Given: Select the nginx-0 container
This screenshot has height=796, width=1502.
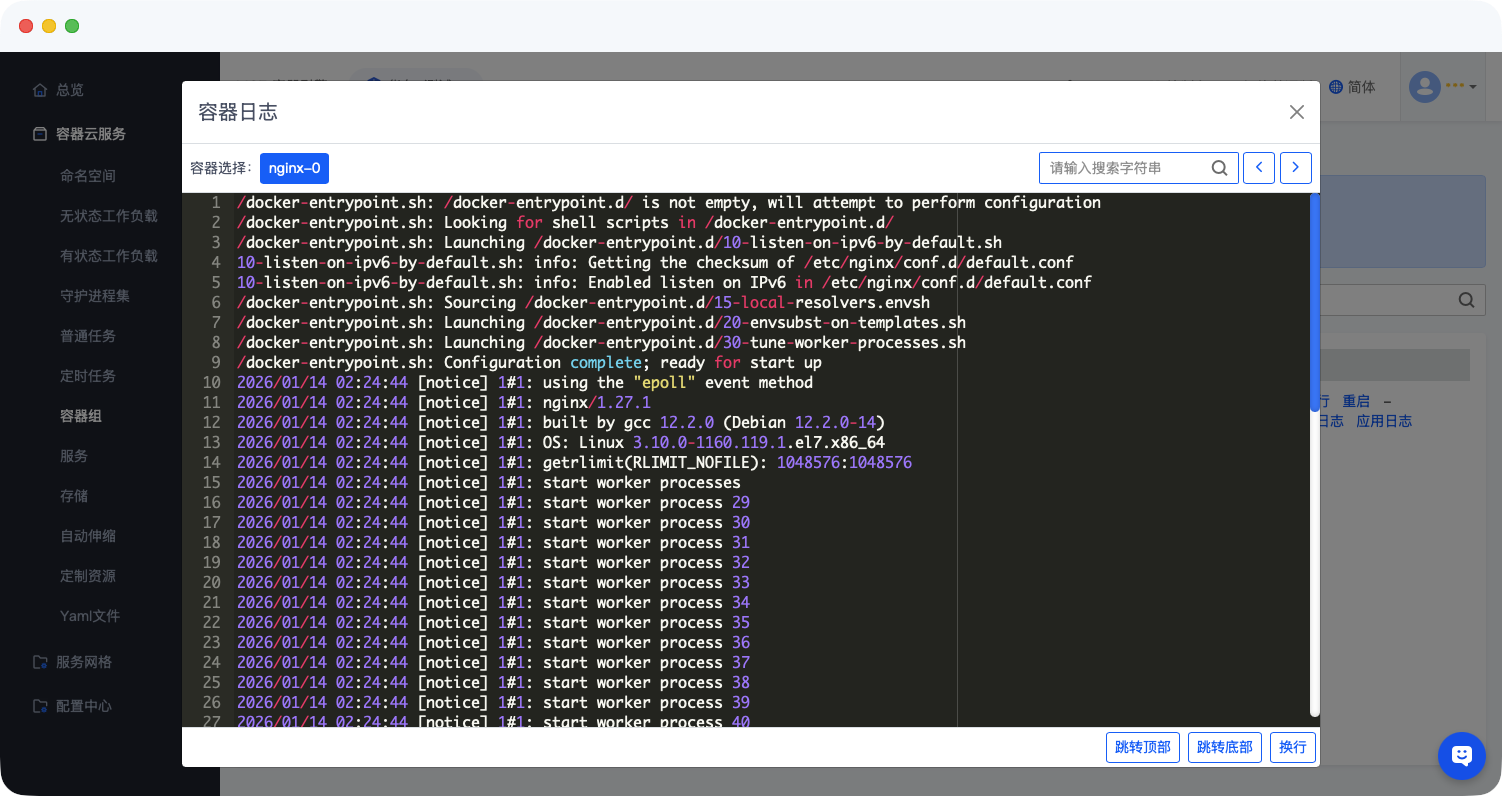Looking at the screenshot, I should click(x=294, y=168).
